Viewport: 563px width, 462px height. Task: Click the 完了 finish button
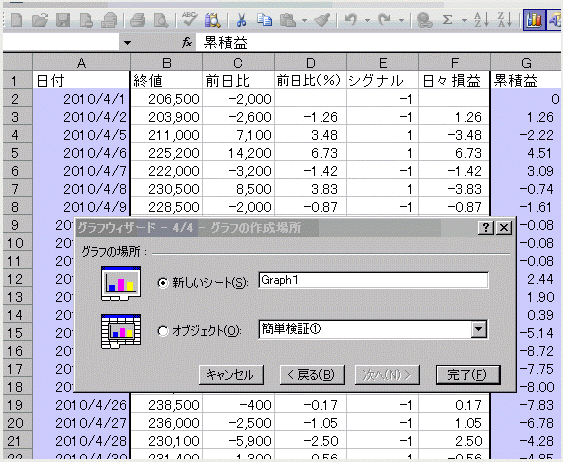pyautogui.click(x=467, y=375)
